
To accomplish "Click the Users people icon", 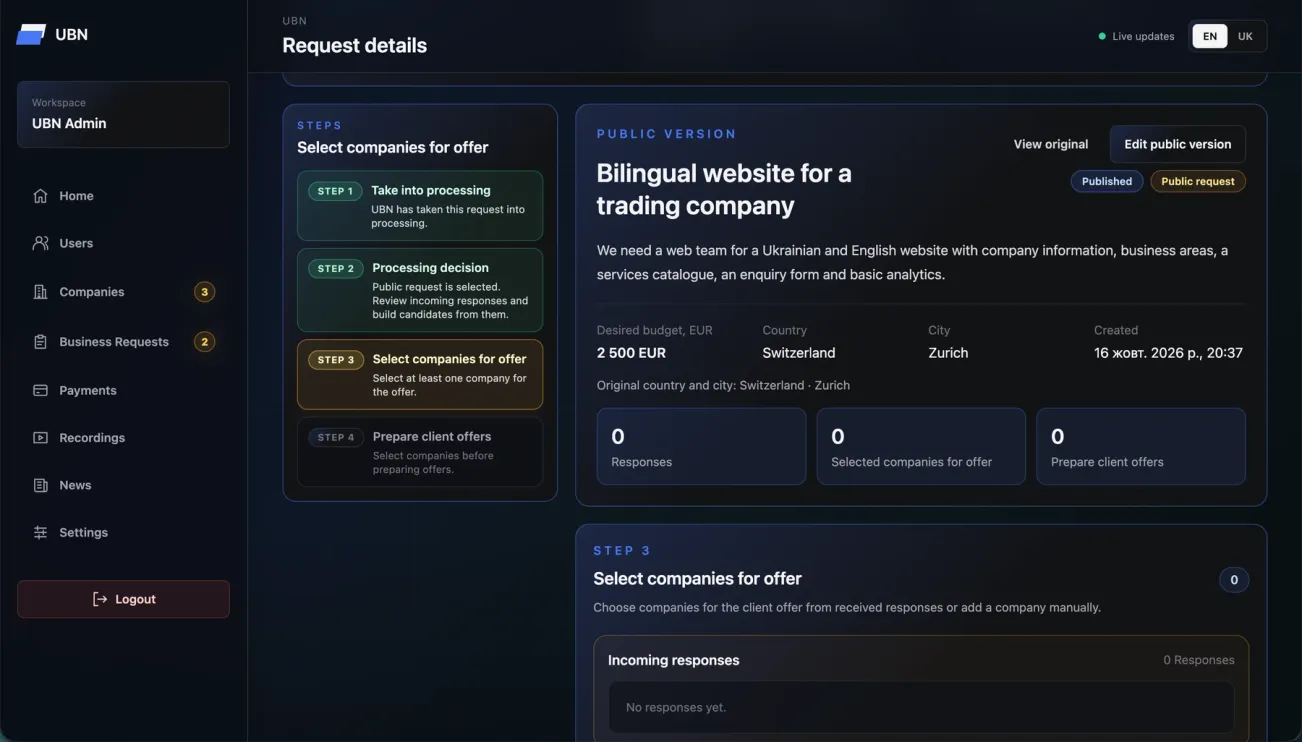I will click(x=40, y=243).
